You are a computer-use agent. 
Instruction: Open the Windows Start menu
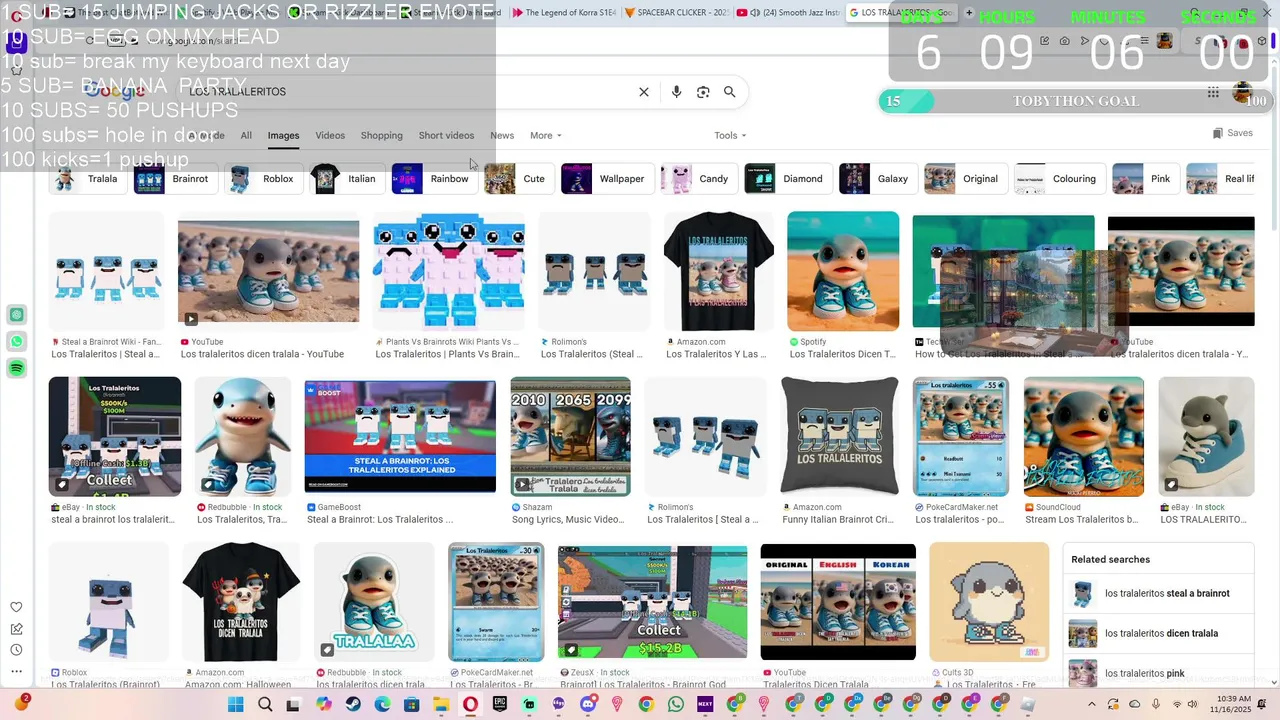click(236, 705)
